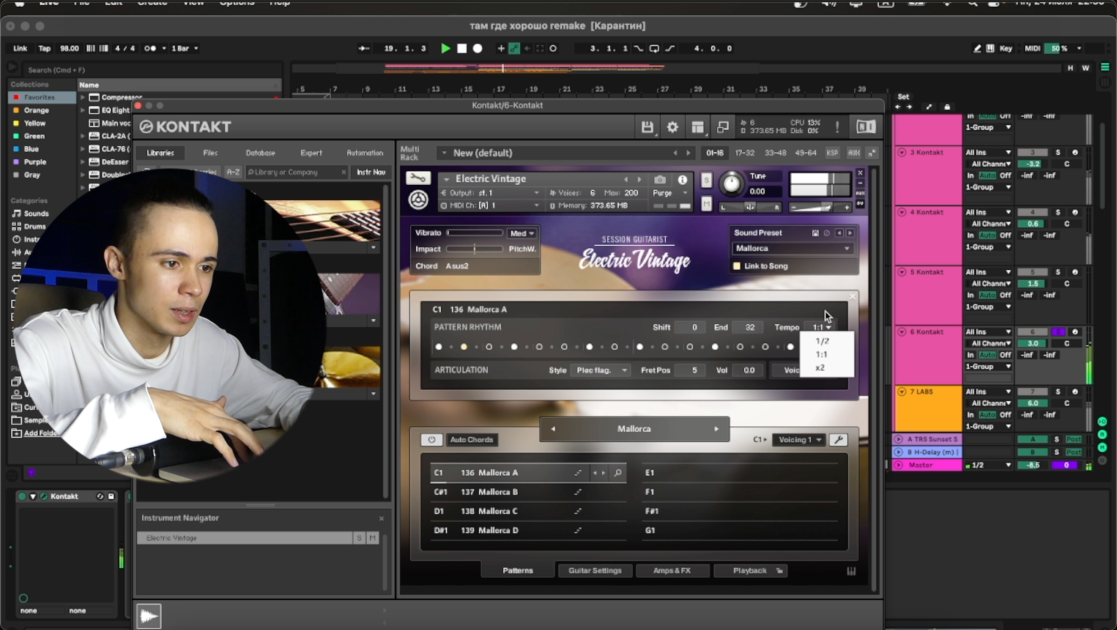
Task: Click previous song preset arrow beside Mallorca
Action: (553, 429)
